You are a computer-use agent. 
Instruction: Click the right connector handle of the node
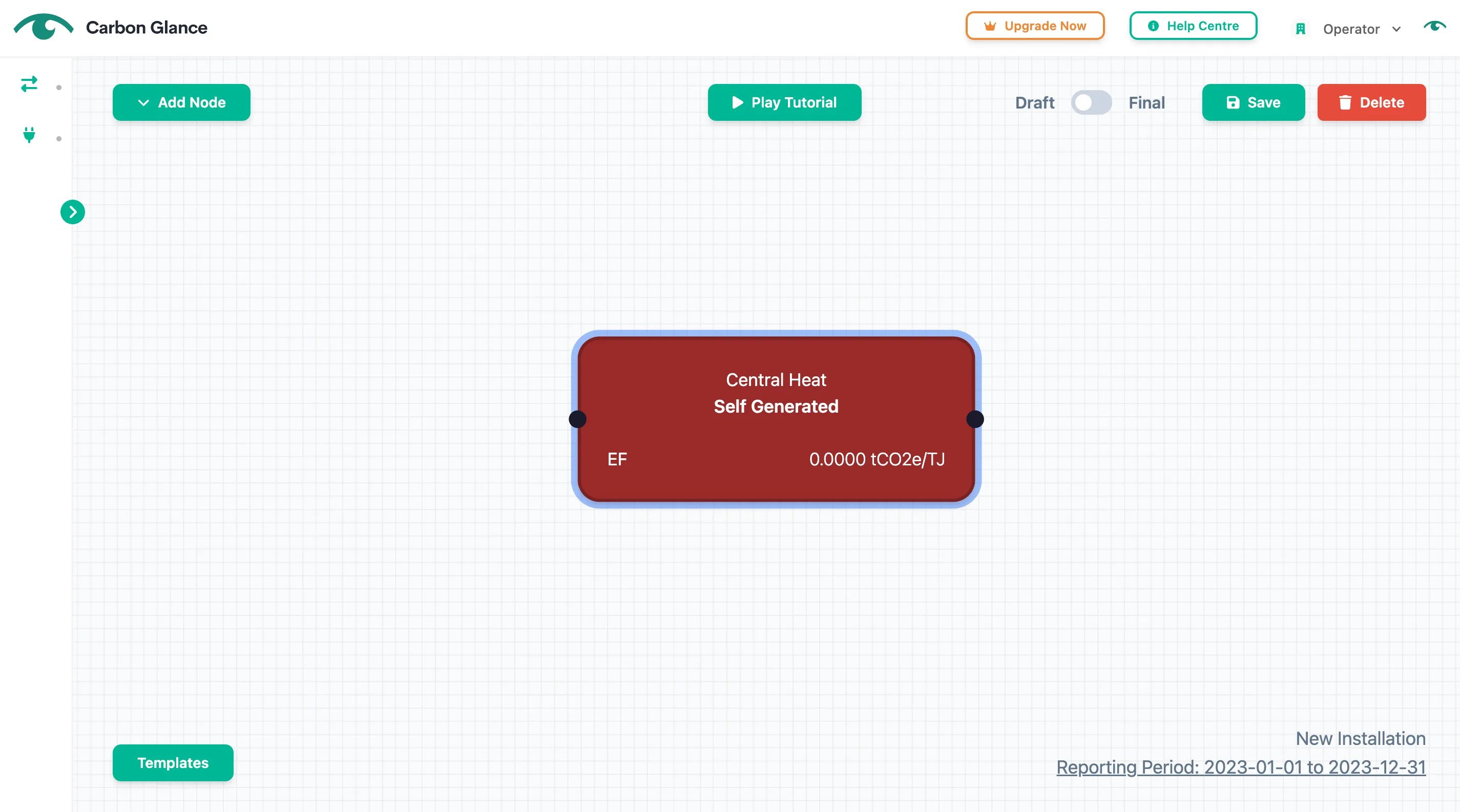click(x=975, y=419)
